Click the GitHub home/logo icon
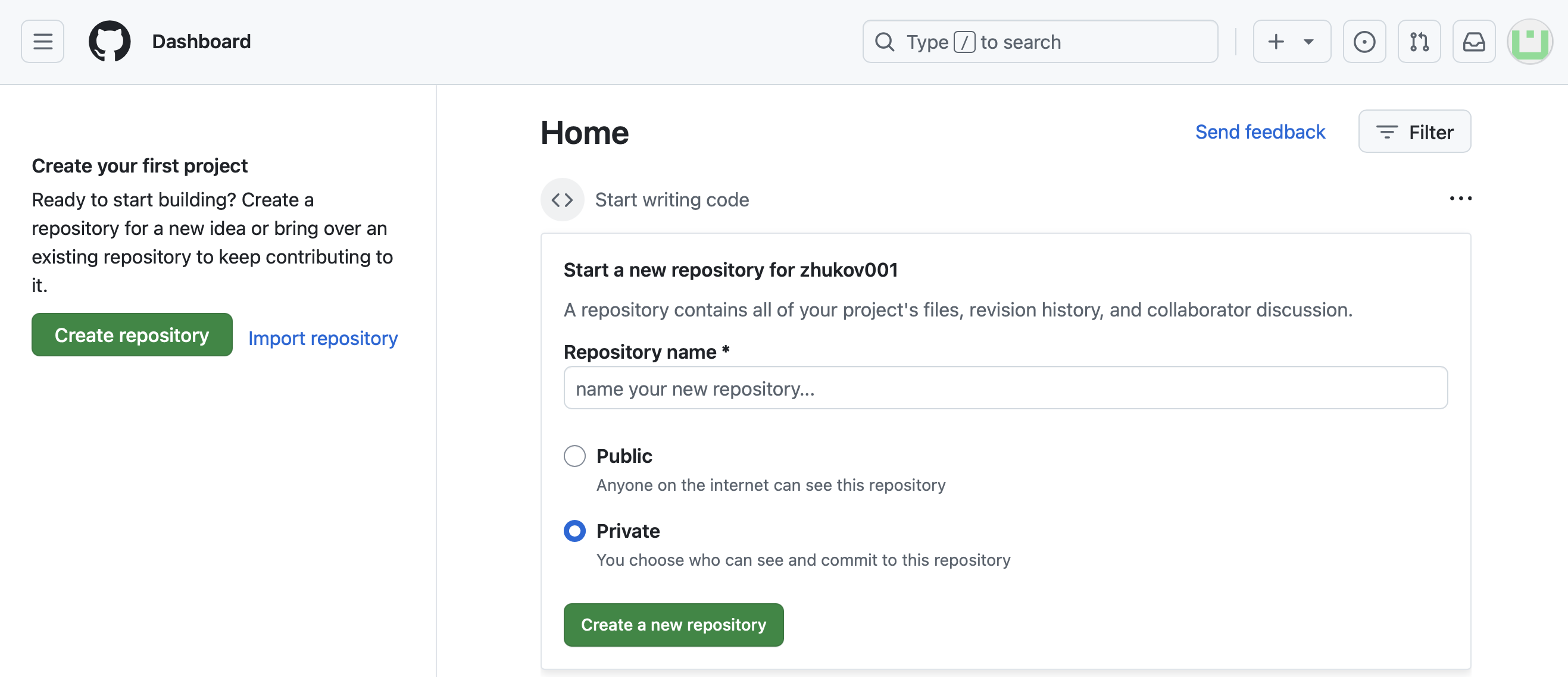This screenshot has width=1568, height=677. coord(111,40)
